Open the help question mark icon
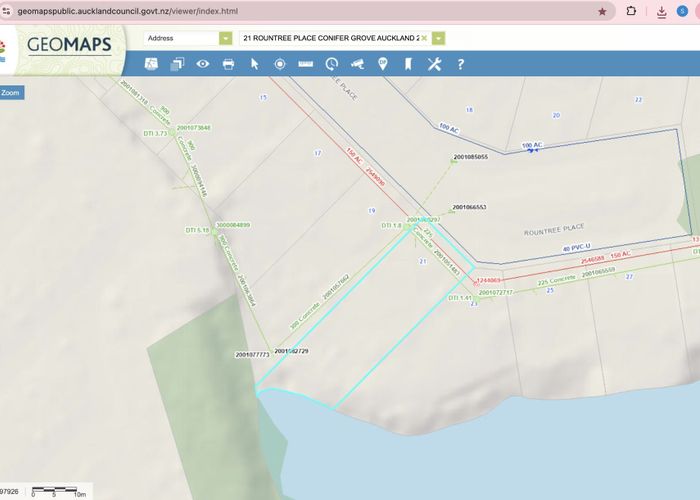 460,64
